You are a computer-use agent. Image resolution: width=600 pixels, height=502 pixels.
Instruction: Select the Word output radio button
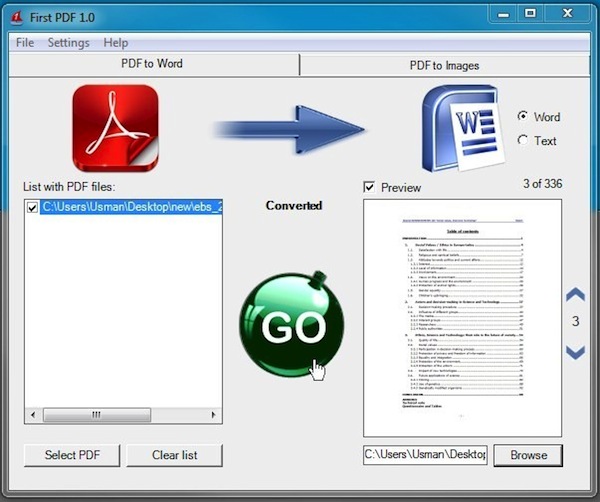coord(523,116)
